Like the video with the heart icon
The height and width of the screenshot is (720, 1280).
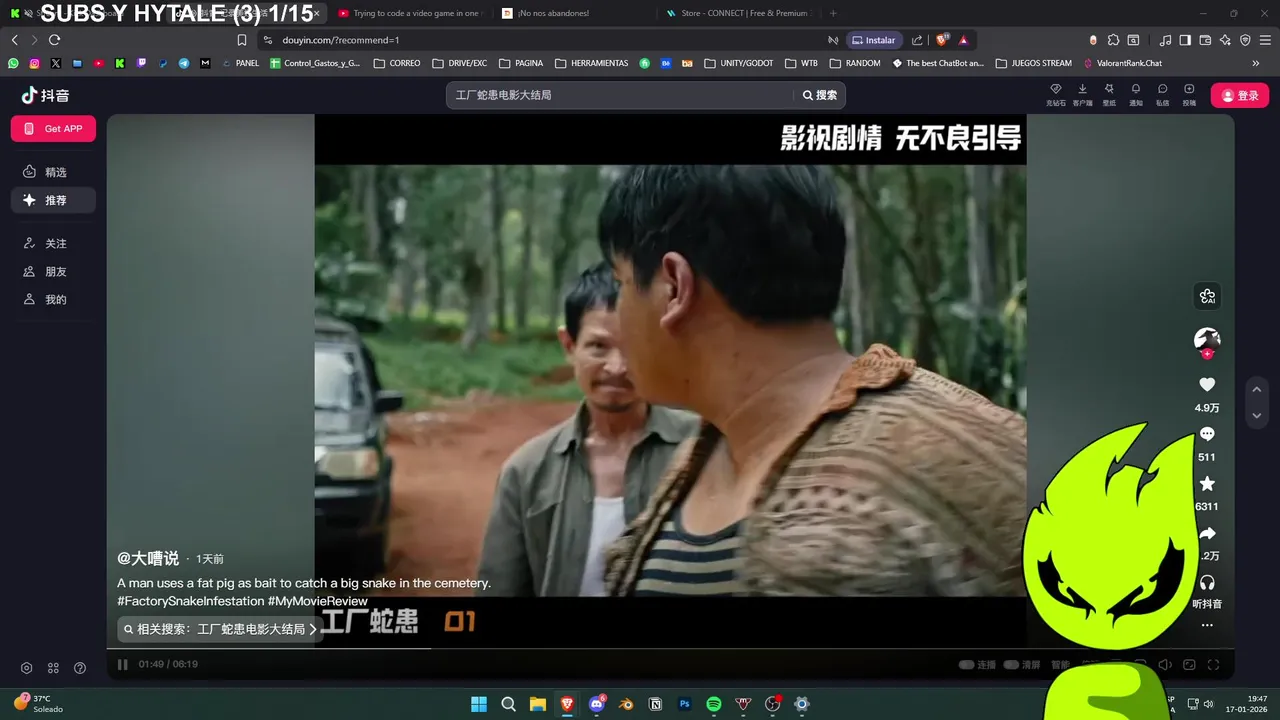point(1207,385)
